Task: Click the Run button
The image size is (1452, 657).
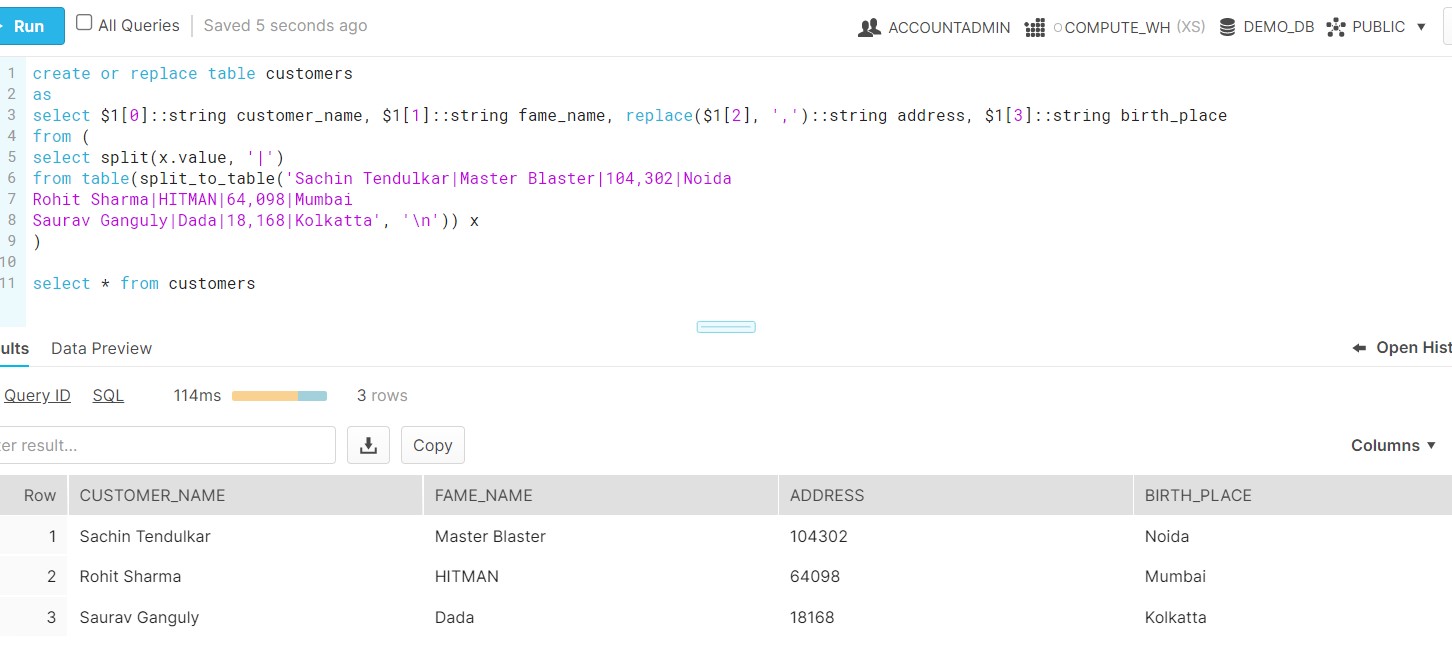Action: pyautogui.click(x=29, y=26)
